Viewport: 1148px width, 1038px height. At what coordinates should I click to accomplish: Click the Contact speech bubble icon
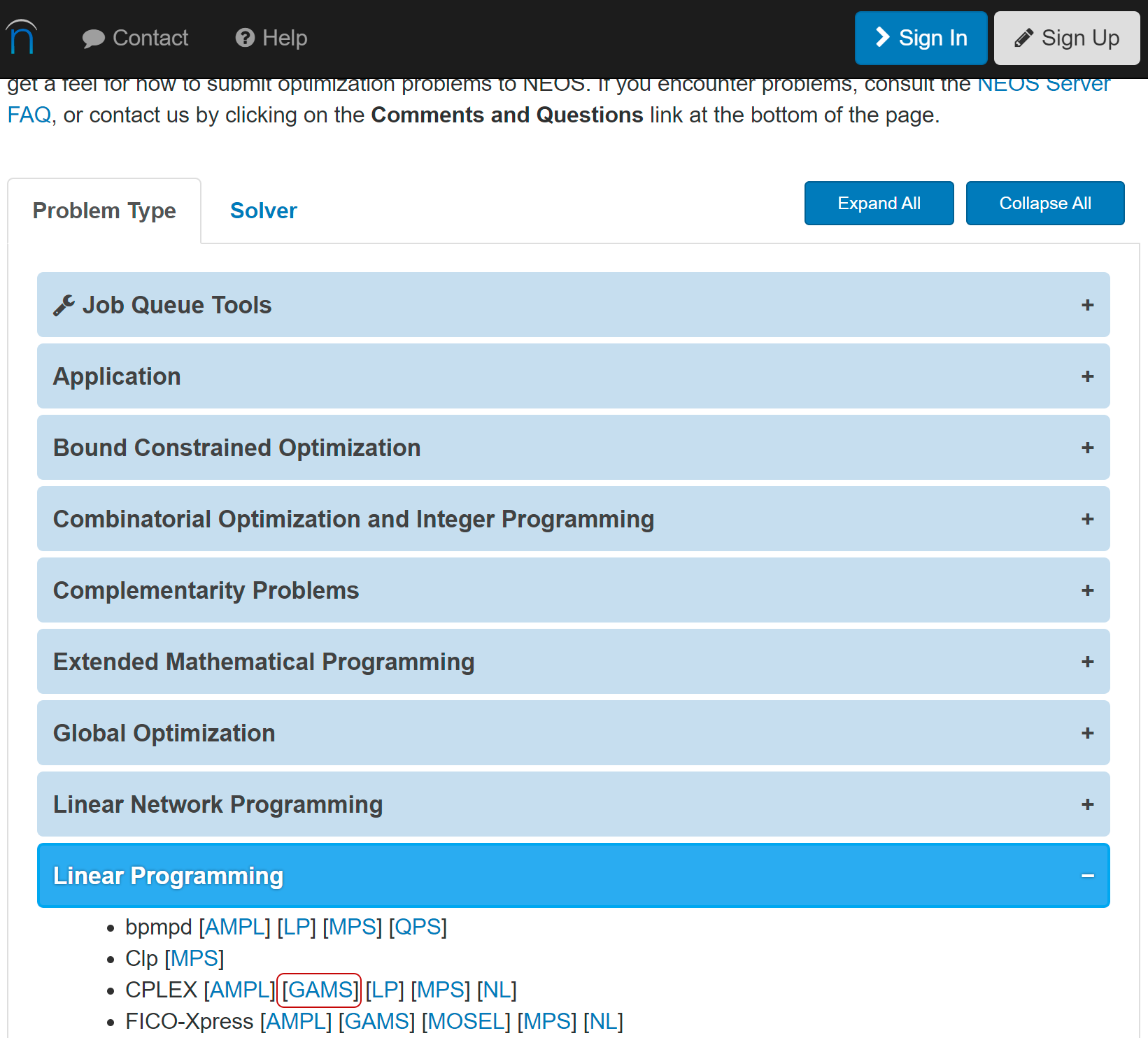point(93,38)
